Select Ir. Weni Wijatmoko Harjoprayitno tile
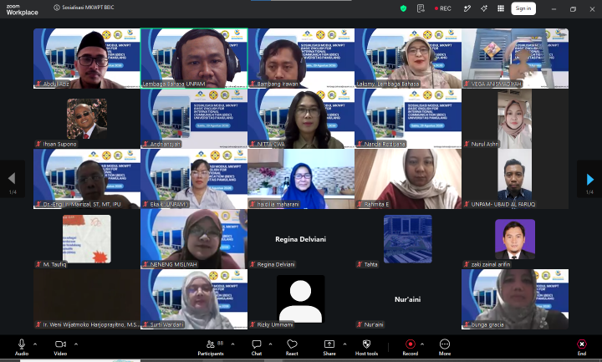 pyautogui.click(x=87, y=299)
